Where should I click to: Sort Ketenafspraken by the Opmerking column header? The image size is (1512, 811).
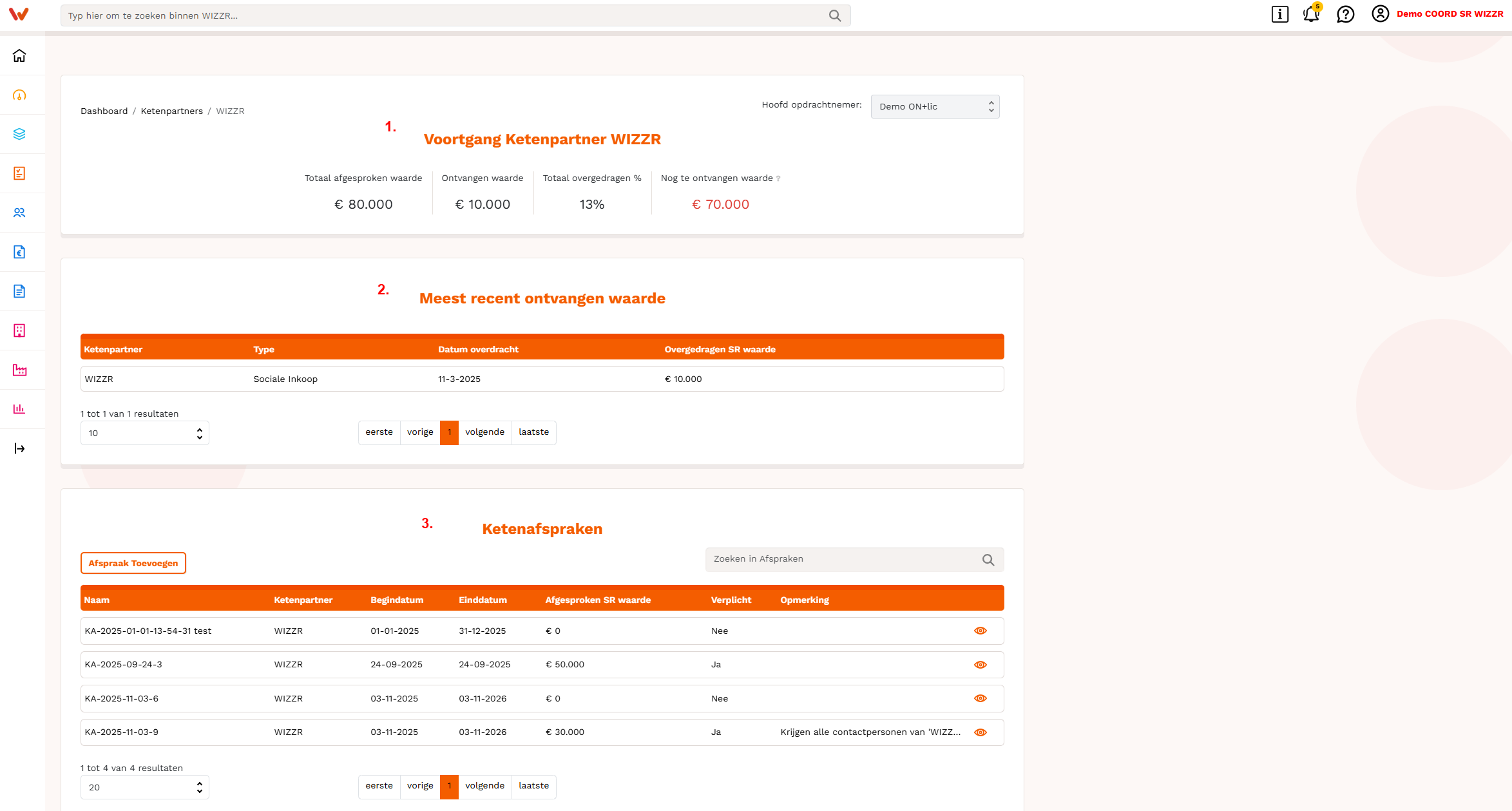[x=805, y=600]
